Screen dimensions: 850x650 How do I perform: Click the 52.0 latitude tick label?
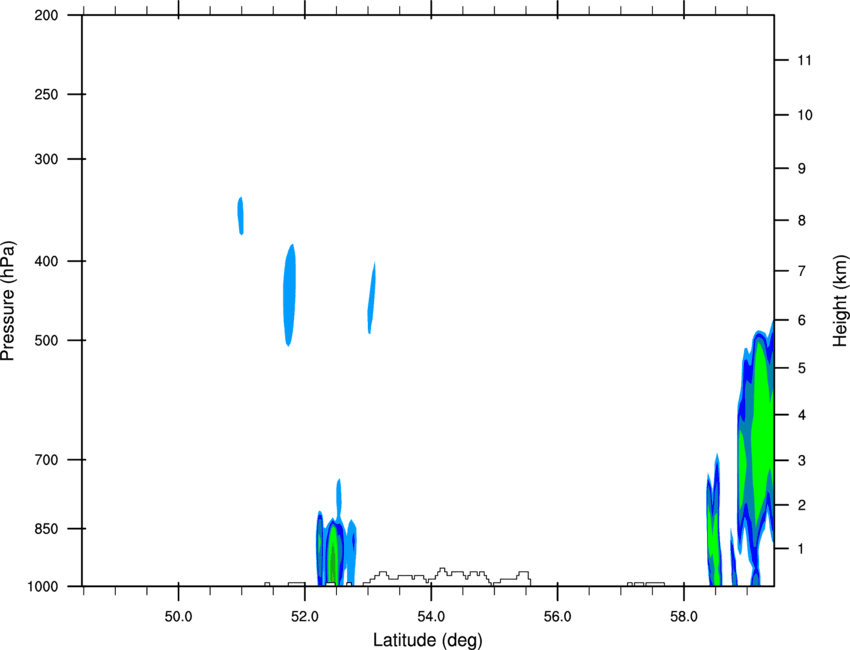tap(305, 617)
